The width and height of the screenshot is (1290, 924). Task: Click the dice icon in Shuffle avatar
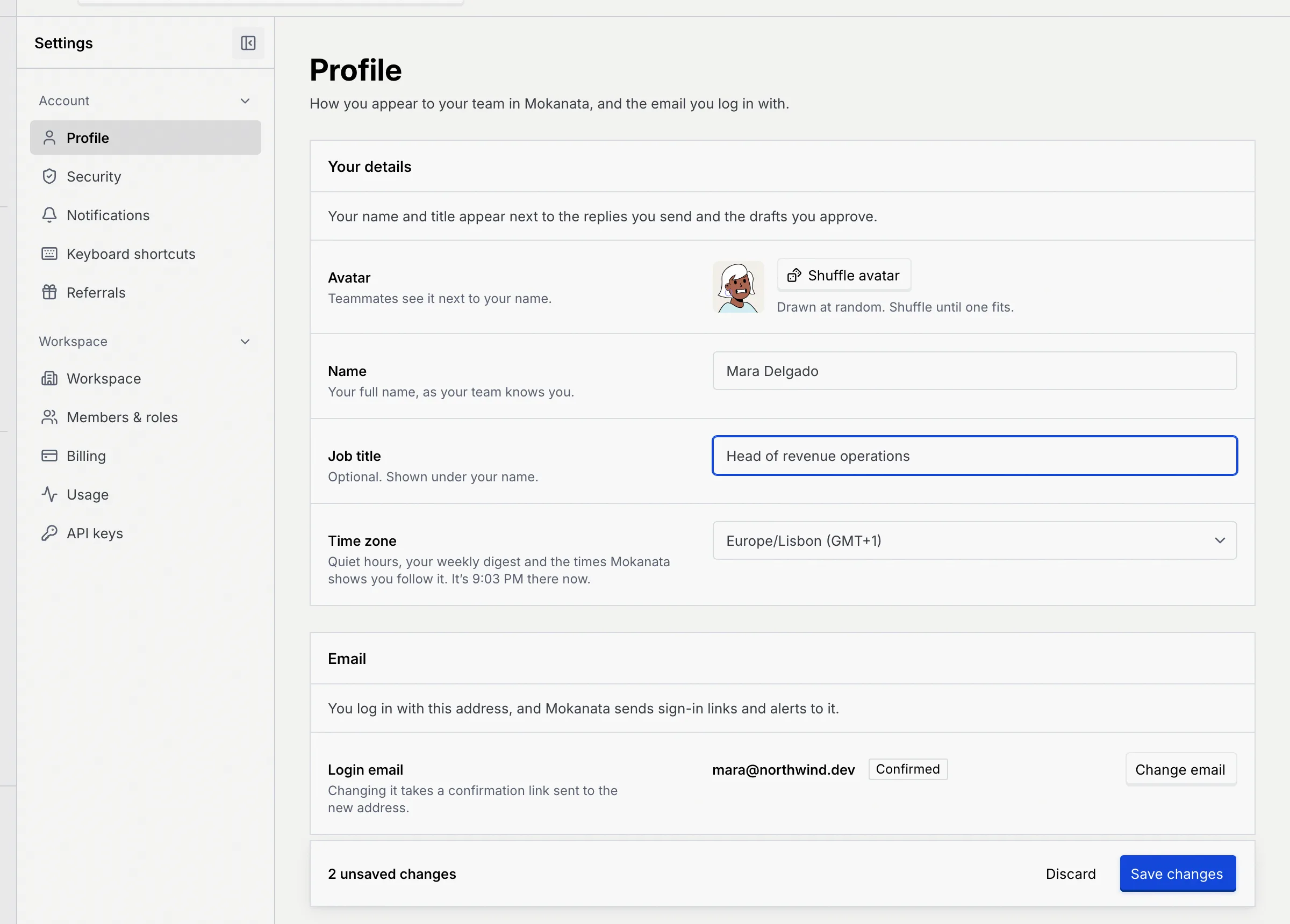794,276
